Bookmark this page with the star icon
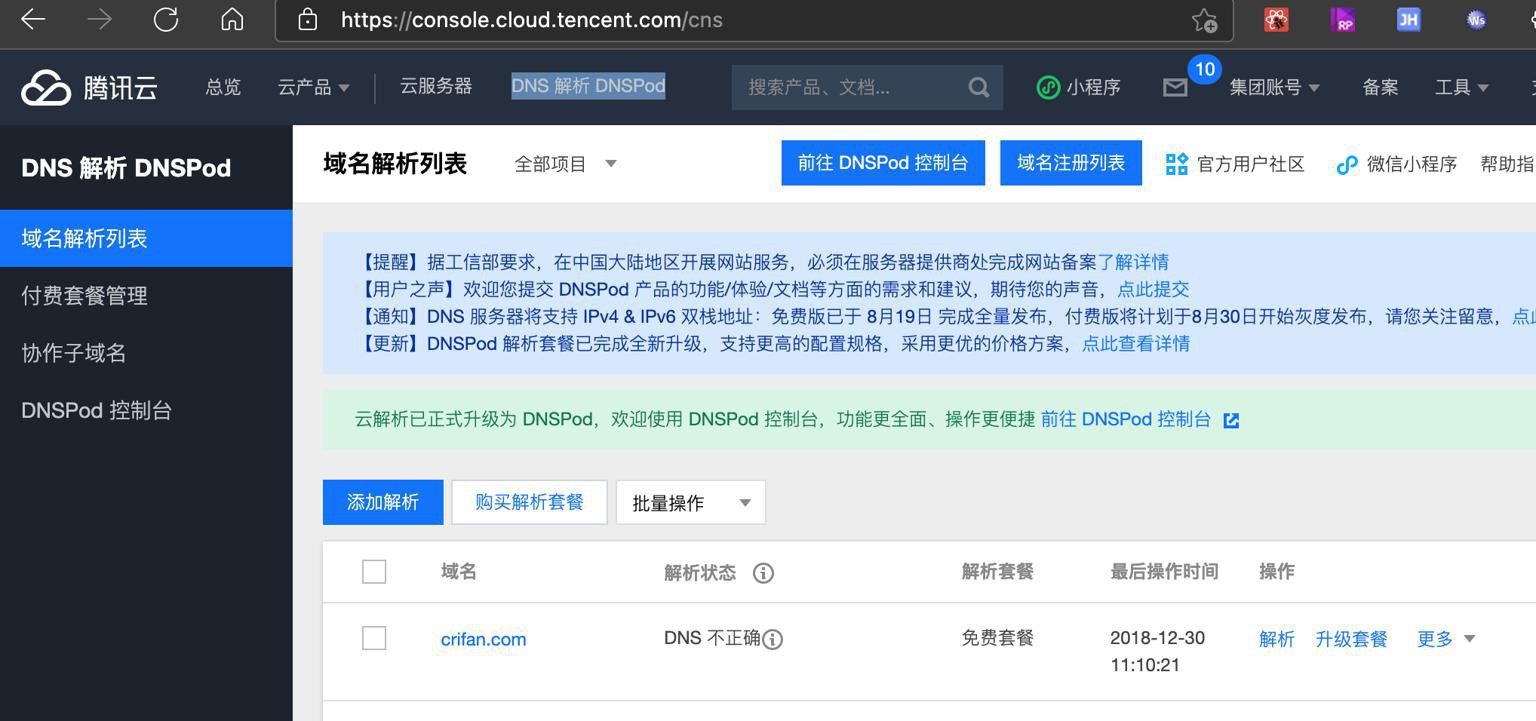 click(x=1204, y=20)
